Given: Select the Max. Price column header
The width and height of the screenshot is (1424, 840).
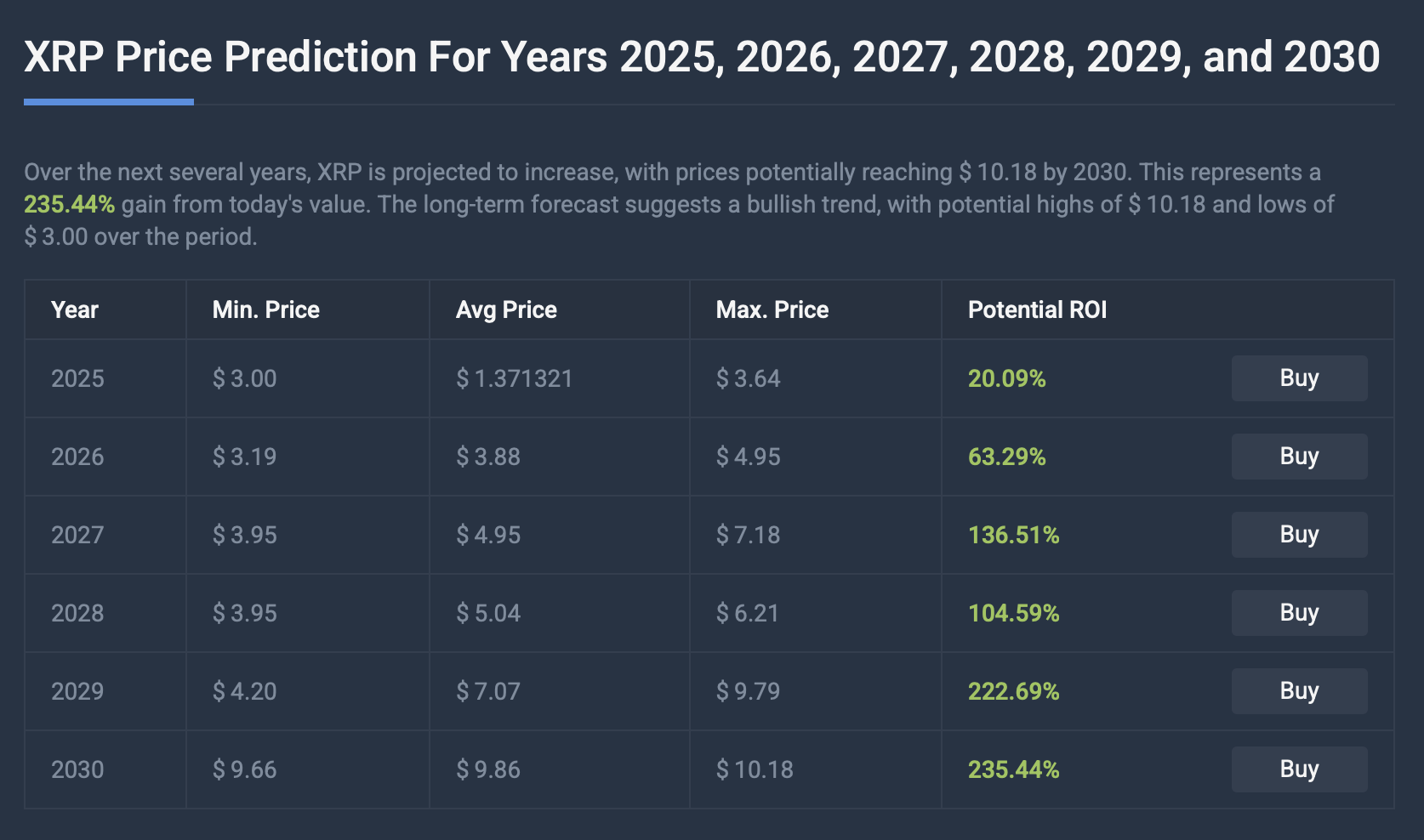Looking at the screenshot, I should tap(771, 309).
